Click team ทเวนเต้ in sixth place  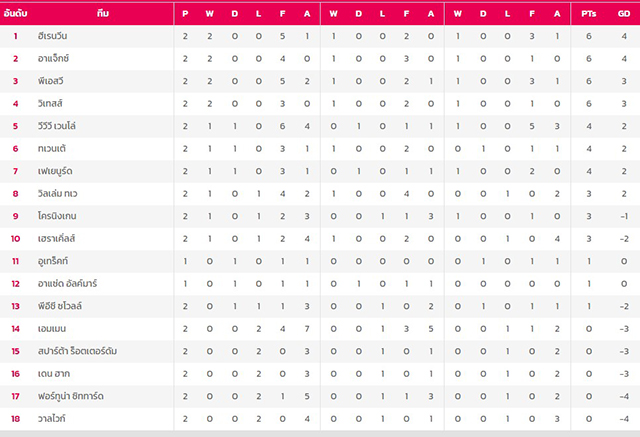pyautogui.click(x=52, y=149)
